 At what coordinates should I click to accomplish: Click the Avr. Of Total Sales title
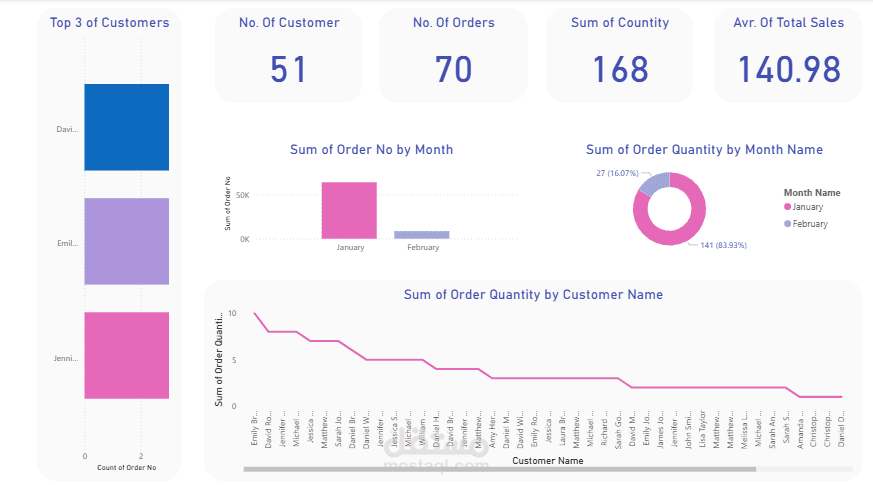pos(788,23)
